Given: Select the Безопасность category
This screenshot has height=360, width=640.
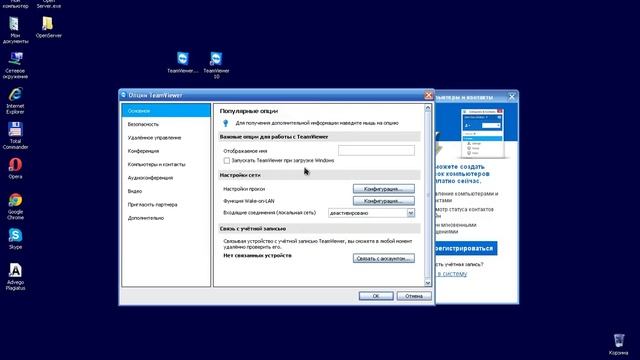Looking at the screenshot, I should [166, 124].
